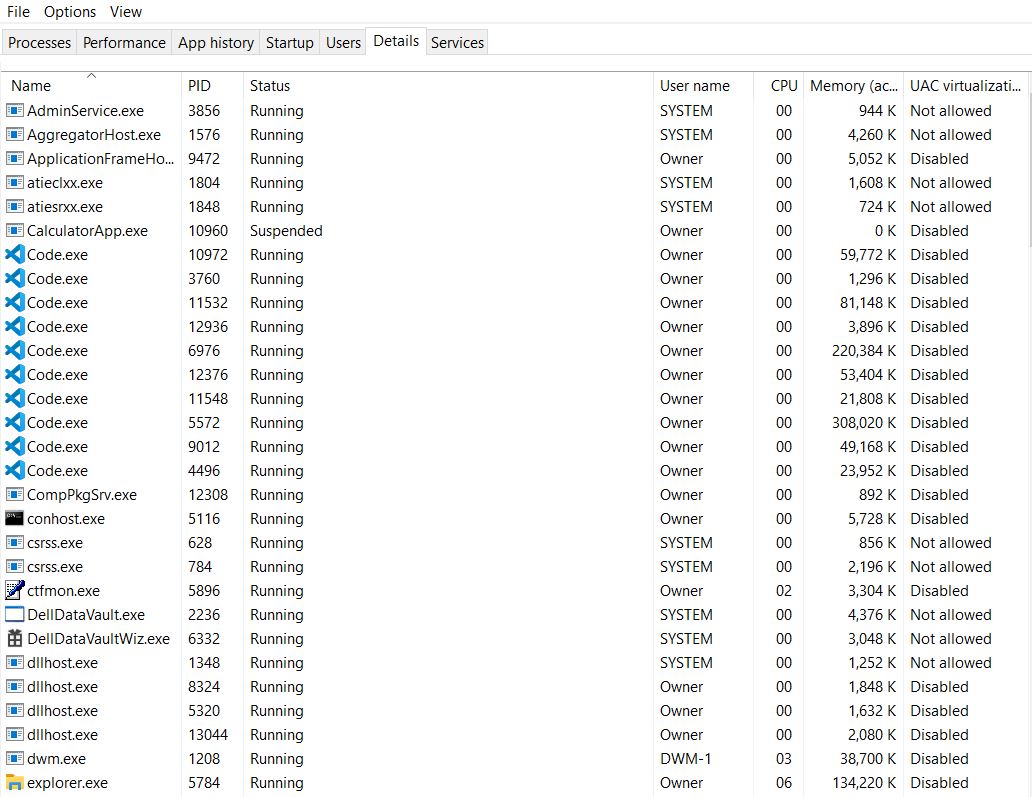Open the File menu
This screenshot has width=1032, height=797.
click(18, 12)
